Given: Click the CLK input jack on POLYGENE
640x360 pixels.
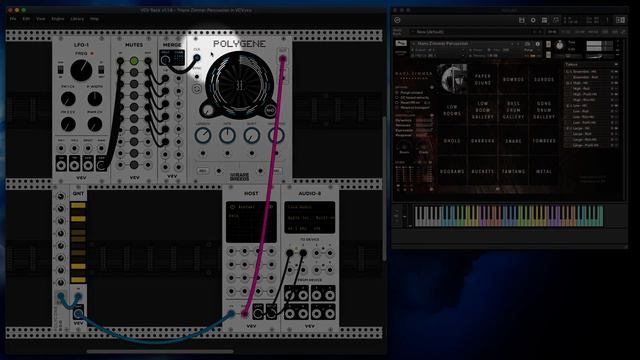Looking at the screenshot, I should tap(197, 58).
